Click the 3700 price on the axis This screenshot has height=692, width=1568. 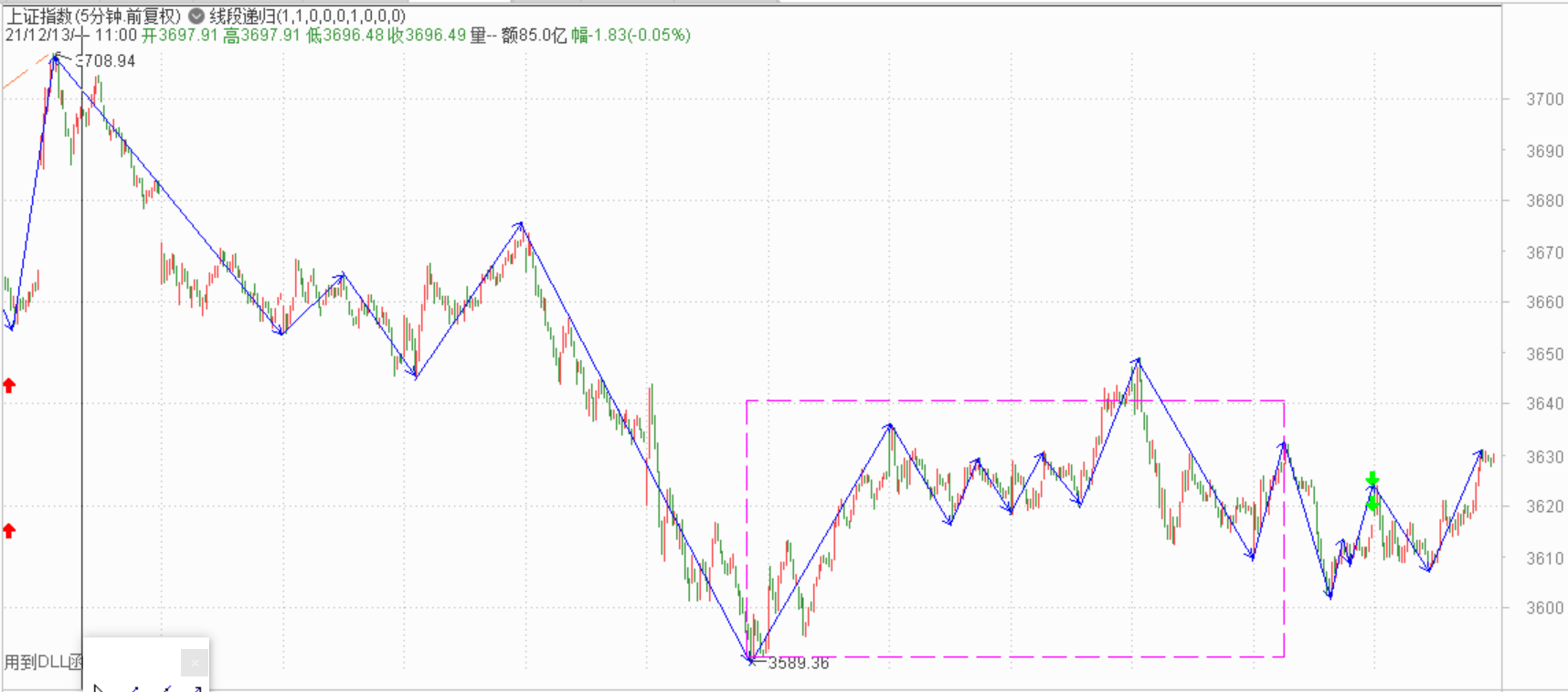click(x=1544, y=100)
